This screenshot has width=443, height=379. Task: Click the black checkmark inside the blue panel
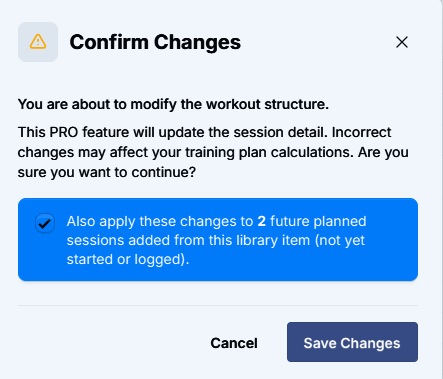45,223
